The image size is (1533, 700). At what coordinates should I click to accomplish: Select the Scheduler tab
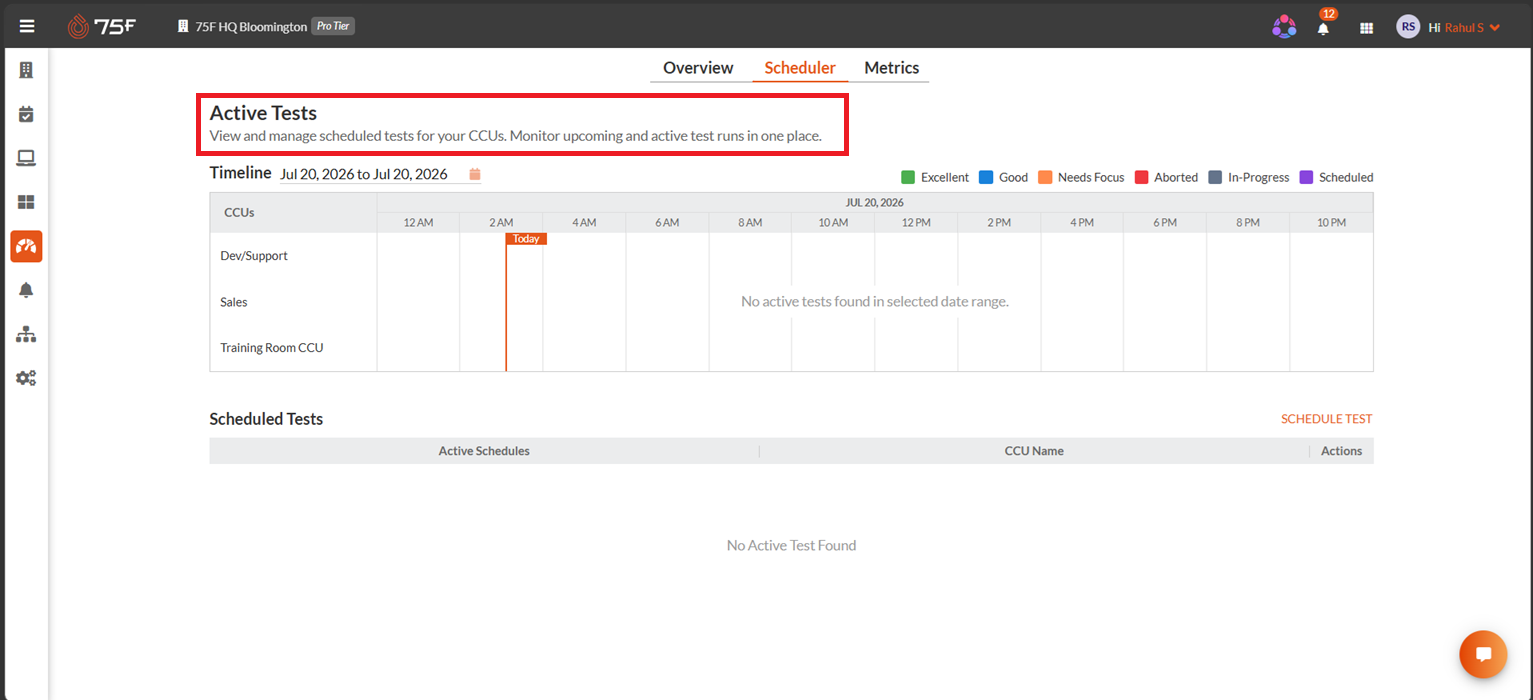click(x=800, y=68)
